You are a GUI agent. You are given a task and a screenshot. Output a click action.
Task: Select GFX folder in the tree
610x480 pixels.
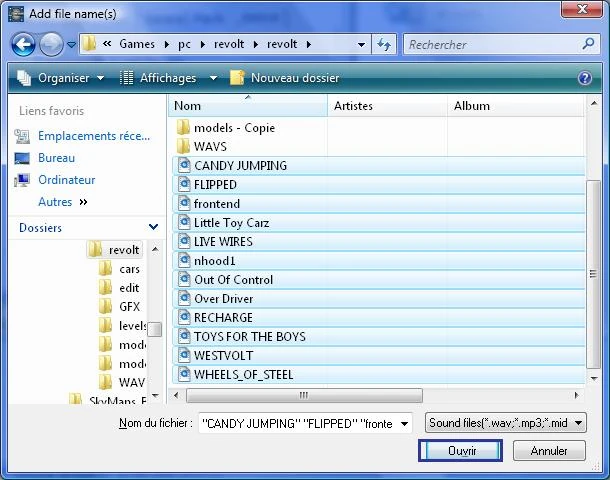tap(119, 307)
